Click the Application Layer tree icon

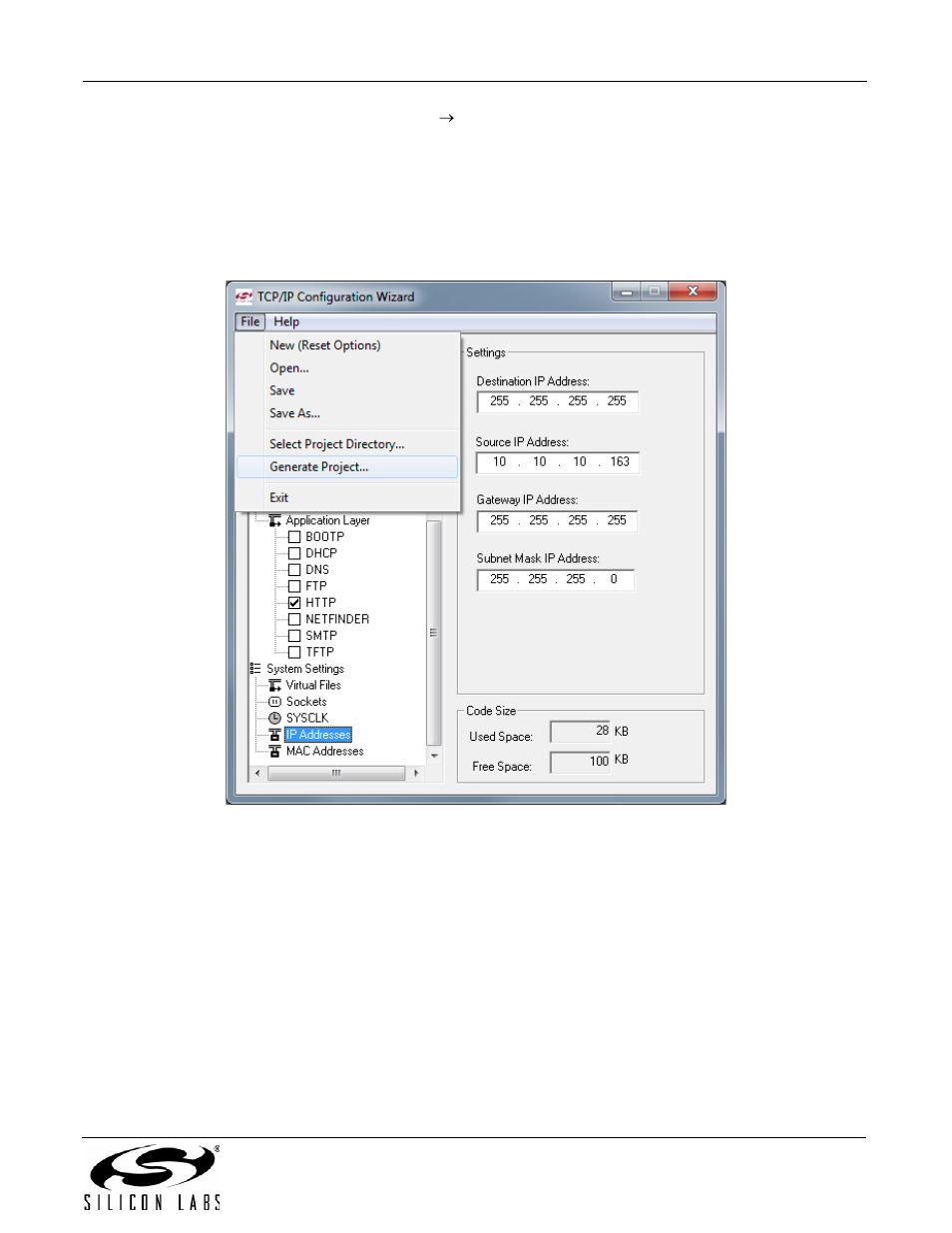(x=274, y=521)
